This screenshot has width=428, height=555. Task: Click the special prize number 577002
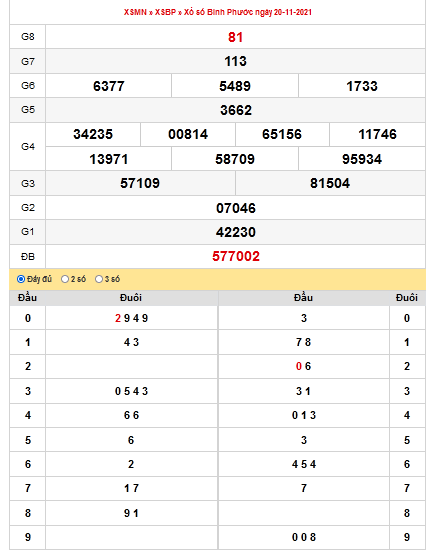[x=236, y=256]
